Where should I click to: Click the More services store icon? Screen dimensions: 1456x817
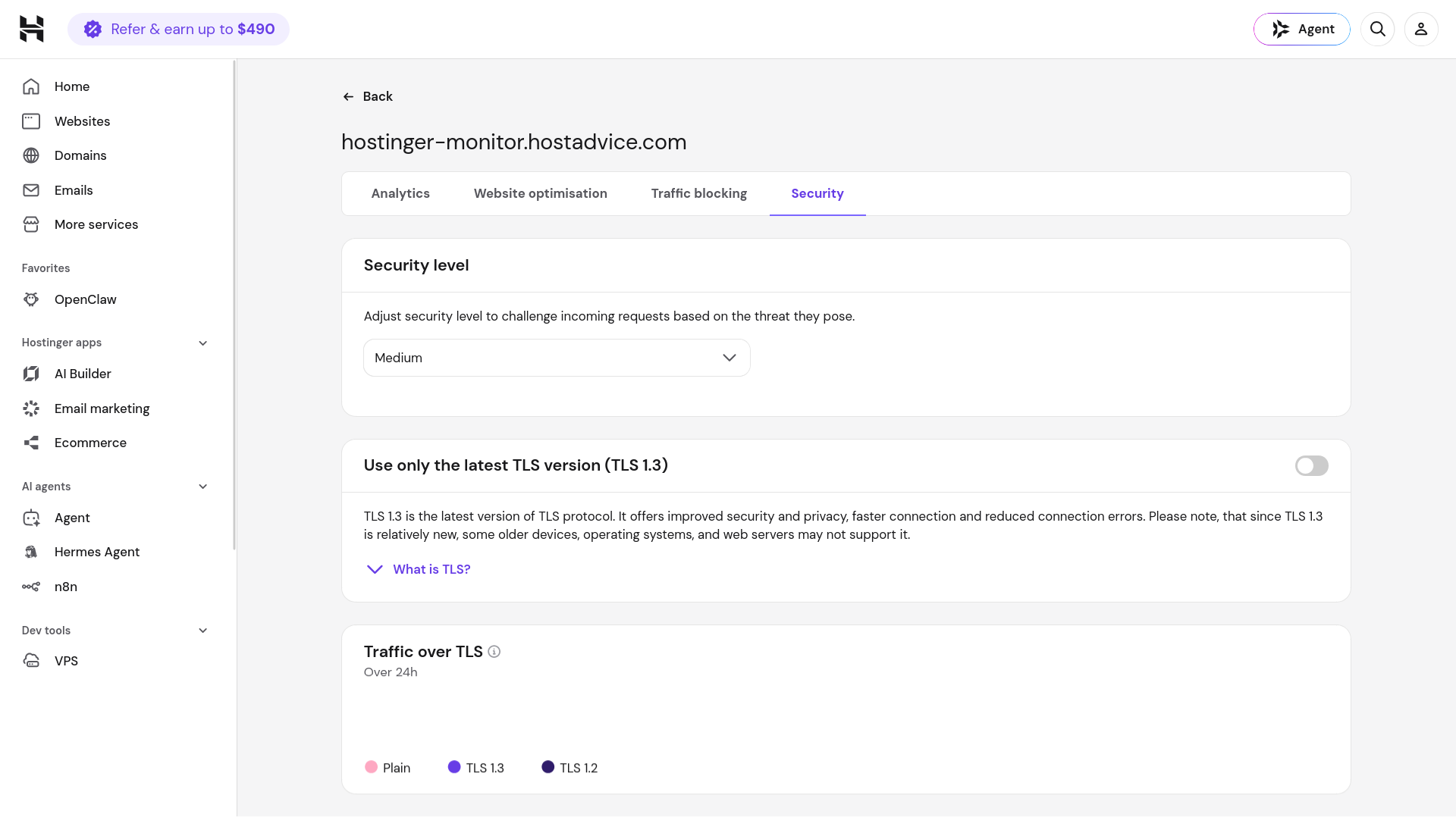tap(31, 224)
